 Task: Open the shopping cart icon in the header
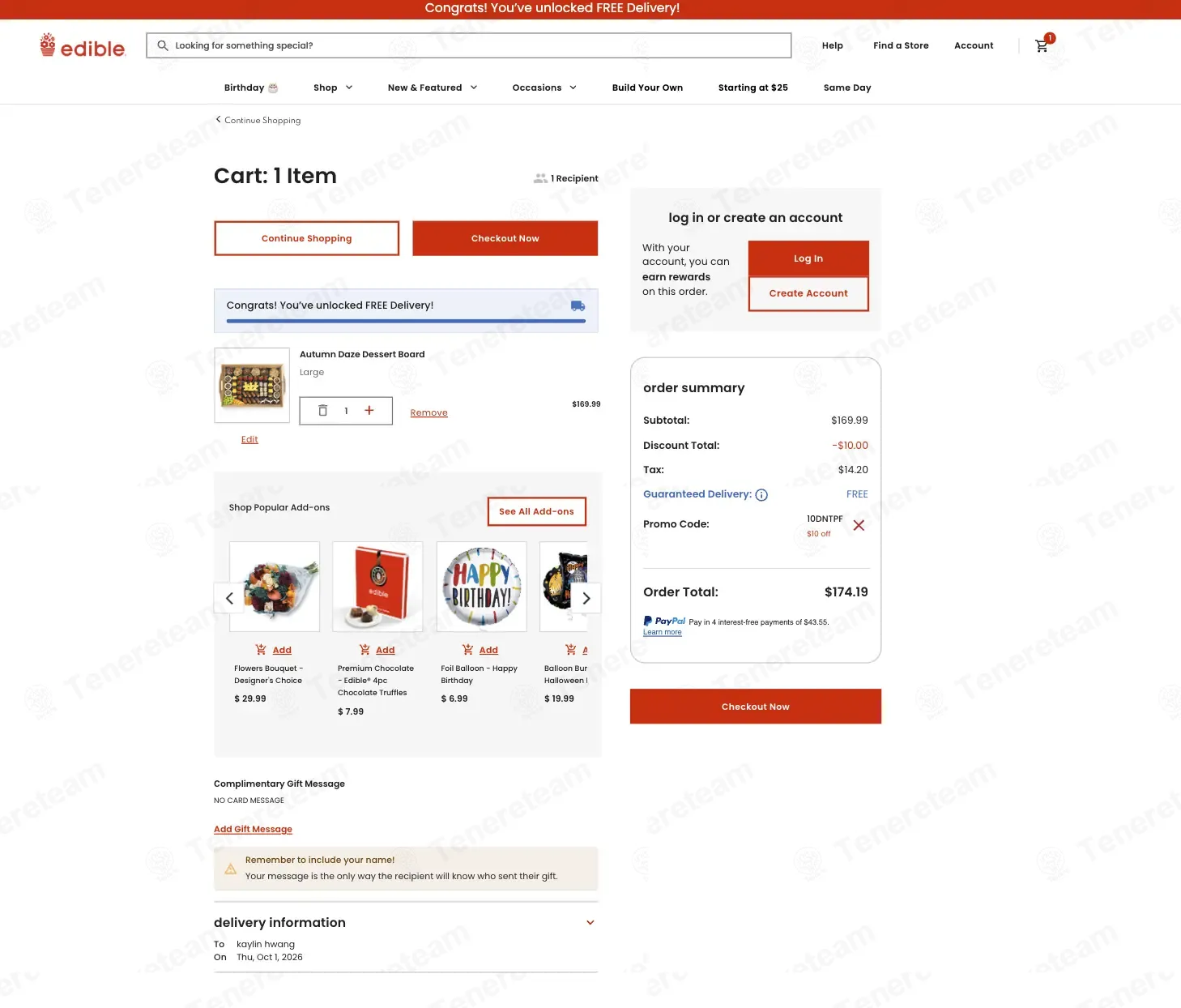1042,45
